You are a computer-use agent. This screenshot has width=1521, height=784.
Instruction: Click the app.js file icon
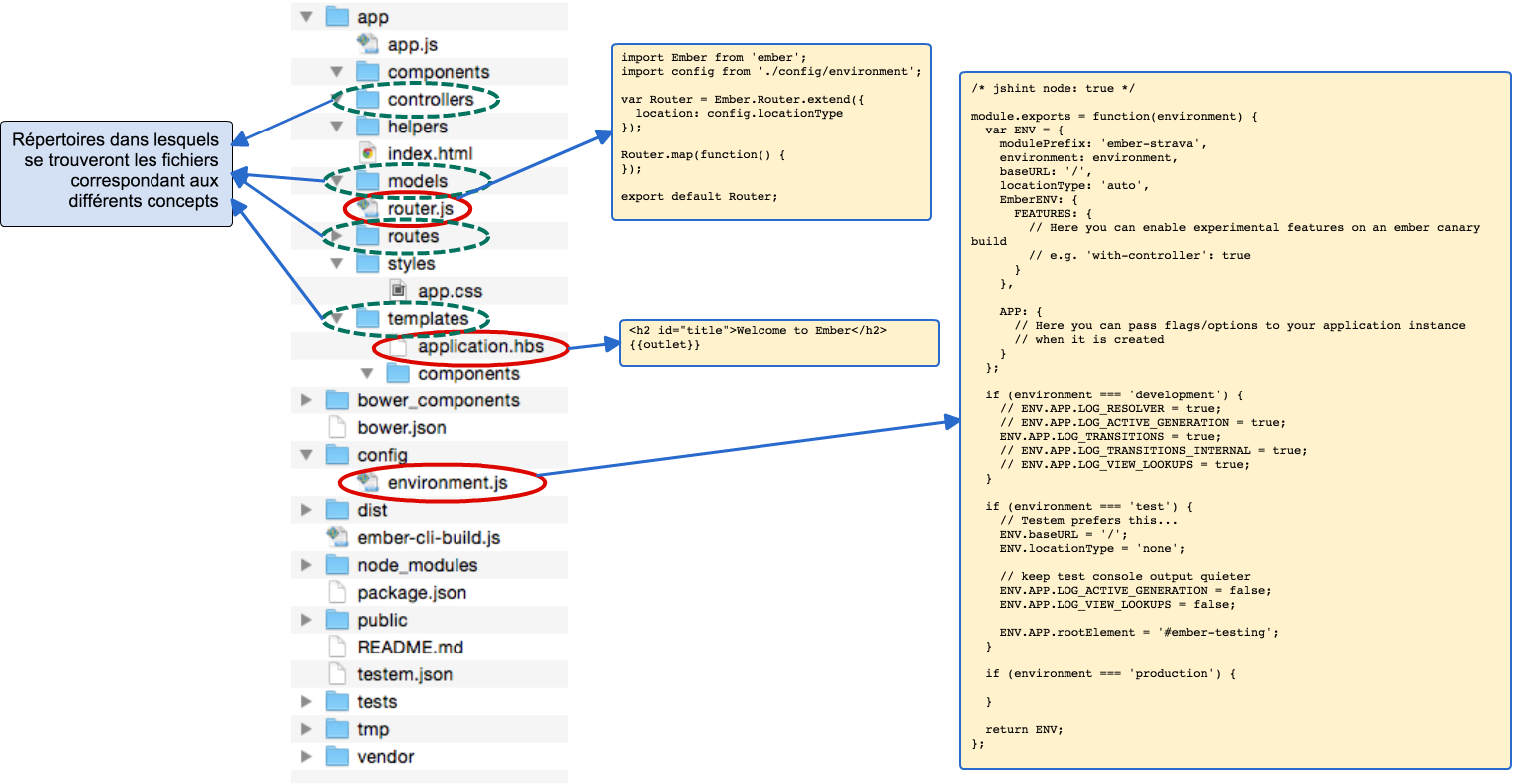pos(368,44)
